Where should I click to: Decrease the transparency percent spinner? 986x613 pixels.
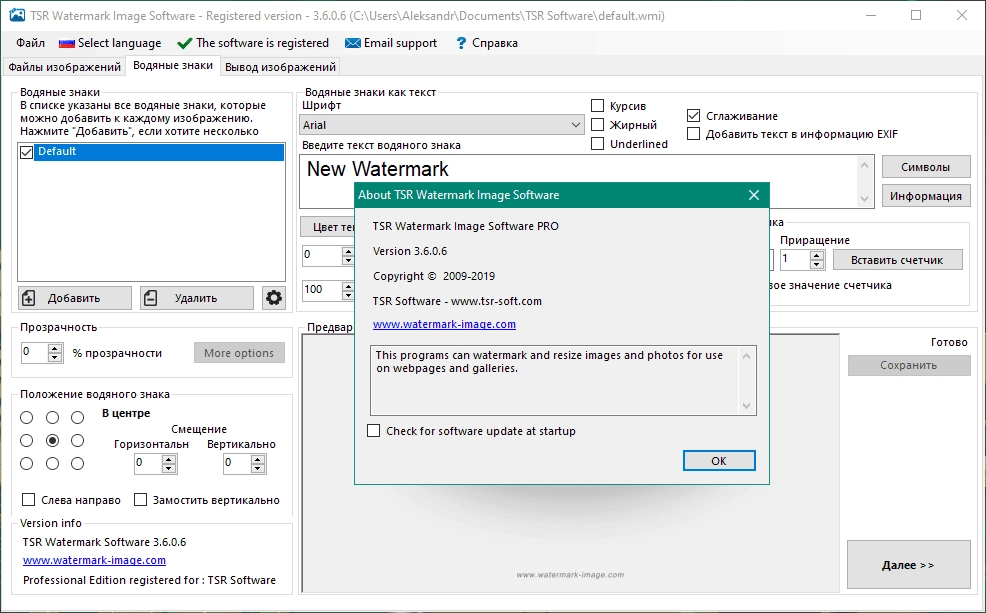click(x=55, y=358)
